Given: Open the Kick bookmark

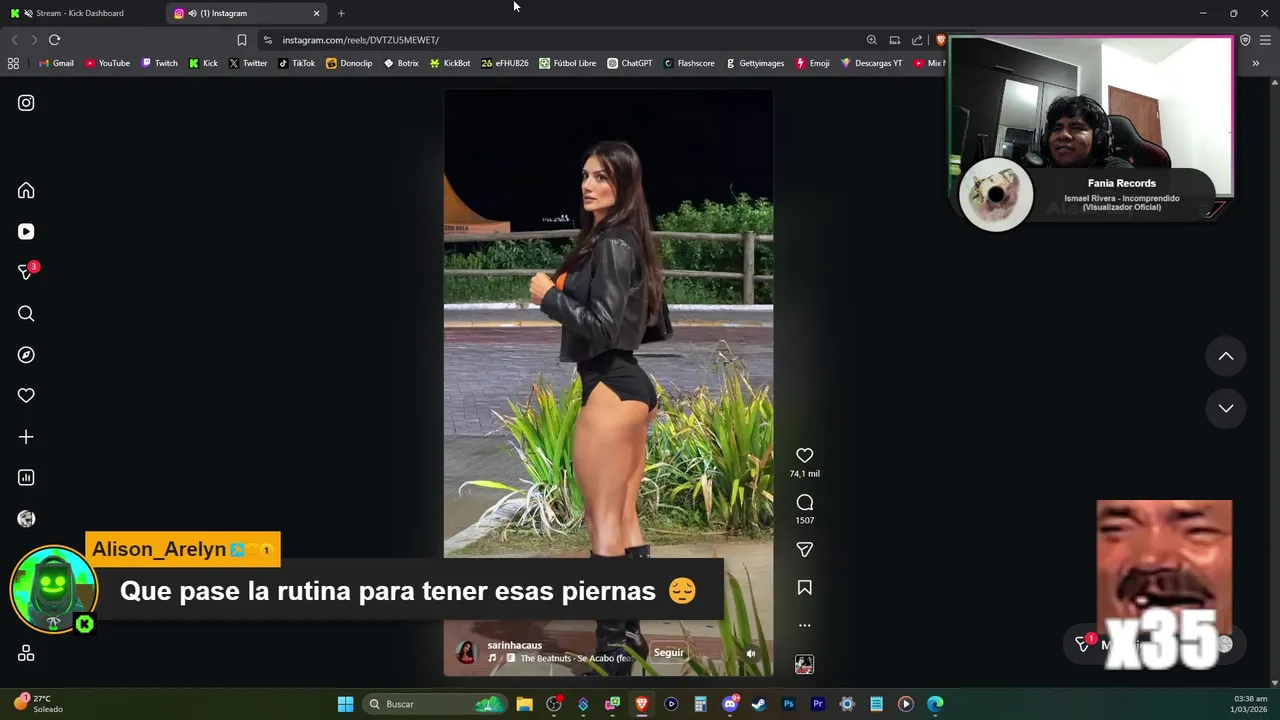Looking at the screenshot, I should click(203, 63).
